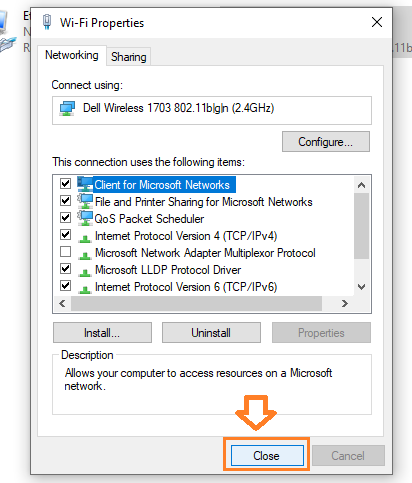412x483 pixels.
Task: Enable Microsoft Network Adapter Multiplexor Protocol checkbox
Action: coord(66,251)
